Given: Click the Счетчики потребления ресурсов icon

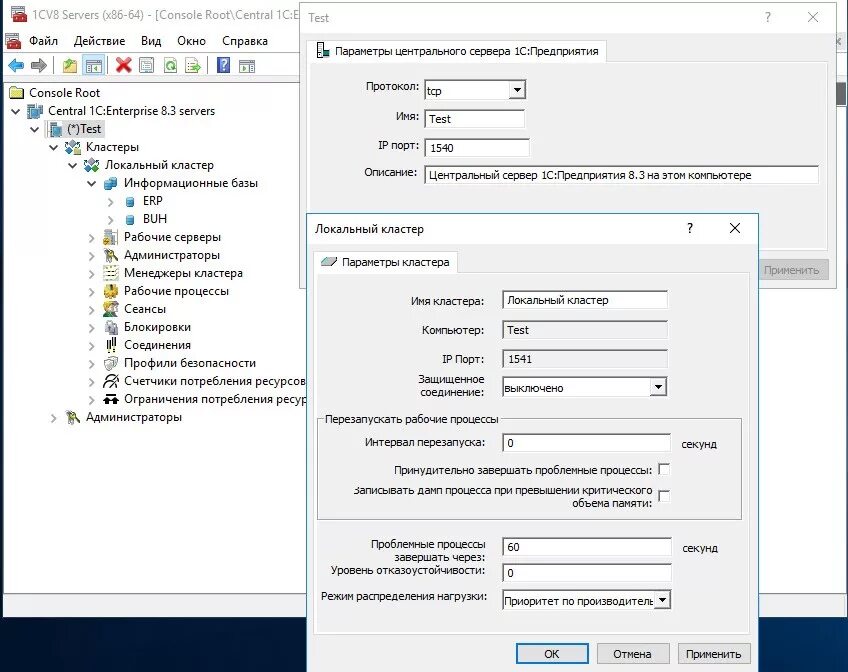Looking at the screenshot, I should pos(110,381).
